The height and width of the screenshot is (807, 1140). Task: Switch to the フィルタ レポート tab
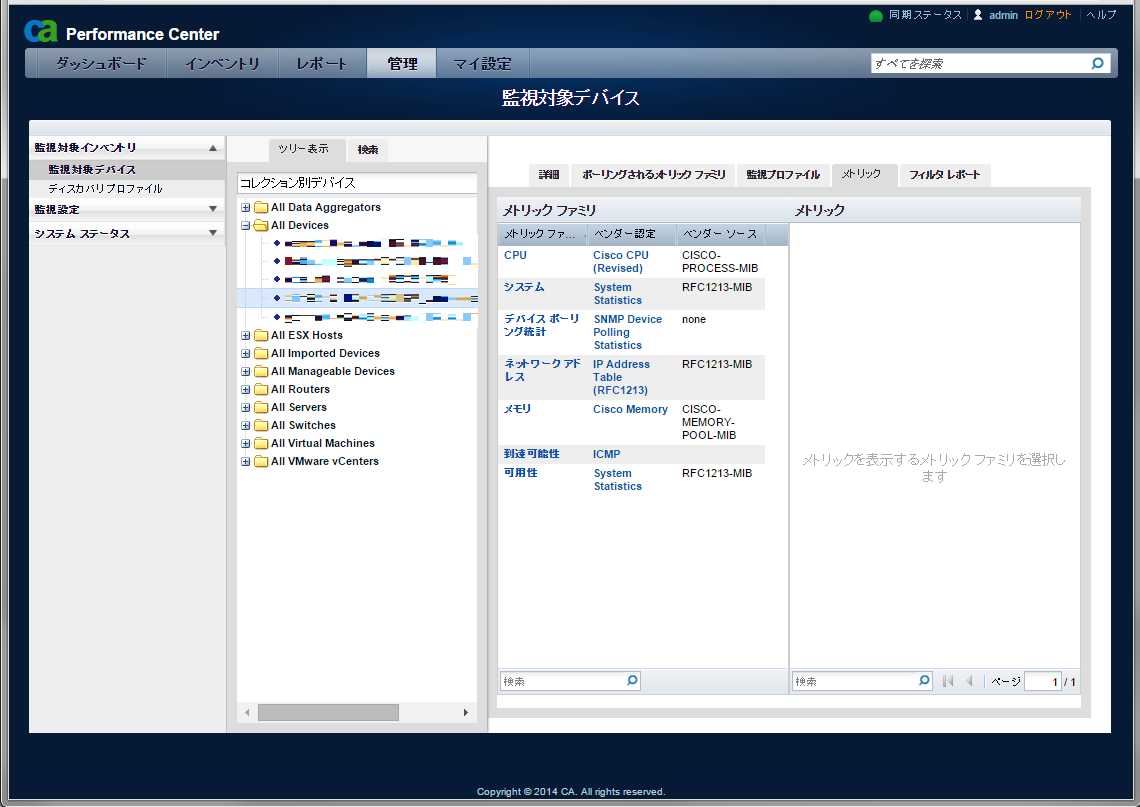tap(944, 175)
